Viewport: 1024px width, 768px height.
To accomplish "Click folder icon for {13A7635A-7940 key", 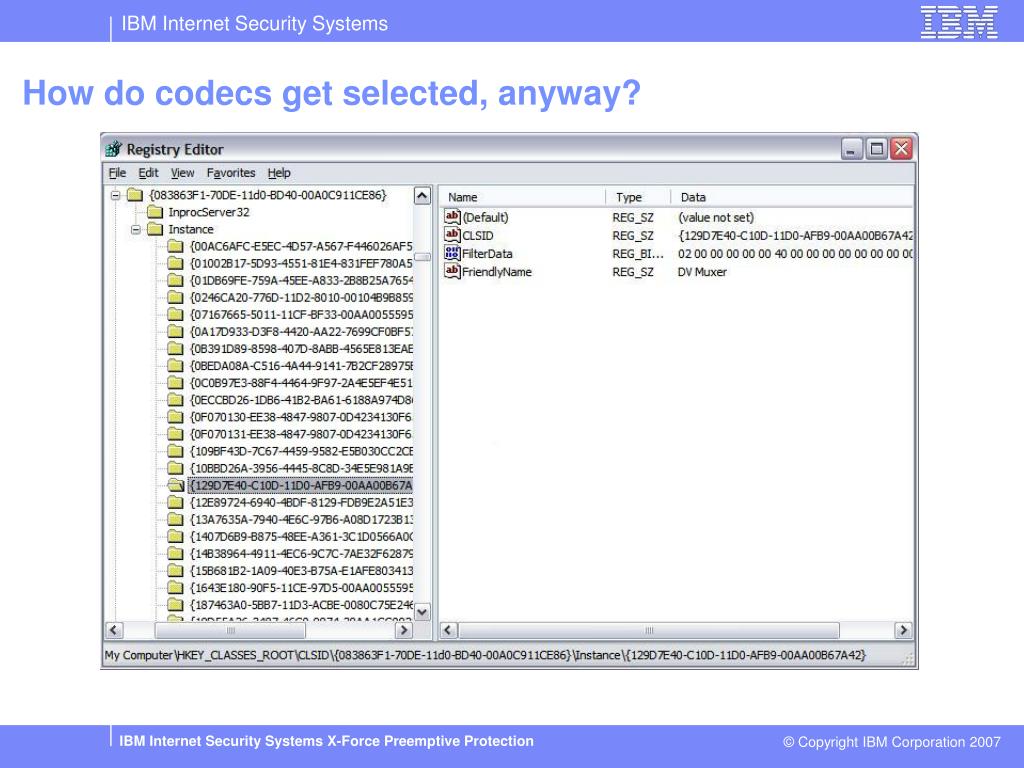I will coord(175,519).
